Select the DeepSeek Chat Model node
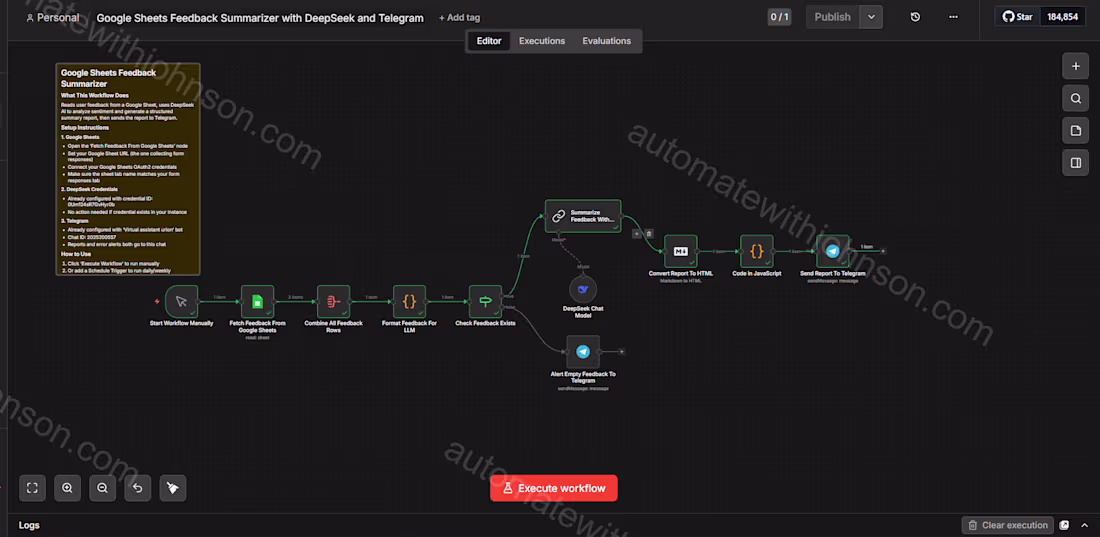The width and height of the screenshot is (1100, 537). coord(583,289)
